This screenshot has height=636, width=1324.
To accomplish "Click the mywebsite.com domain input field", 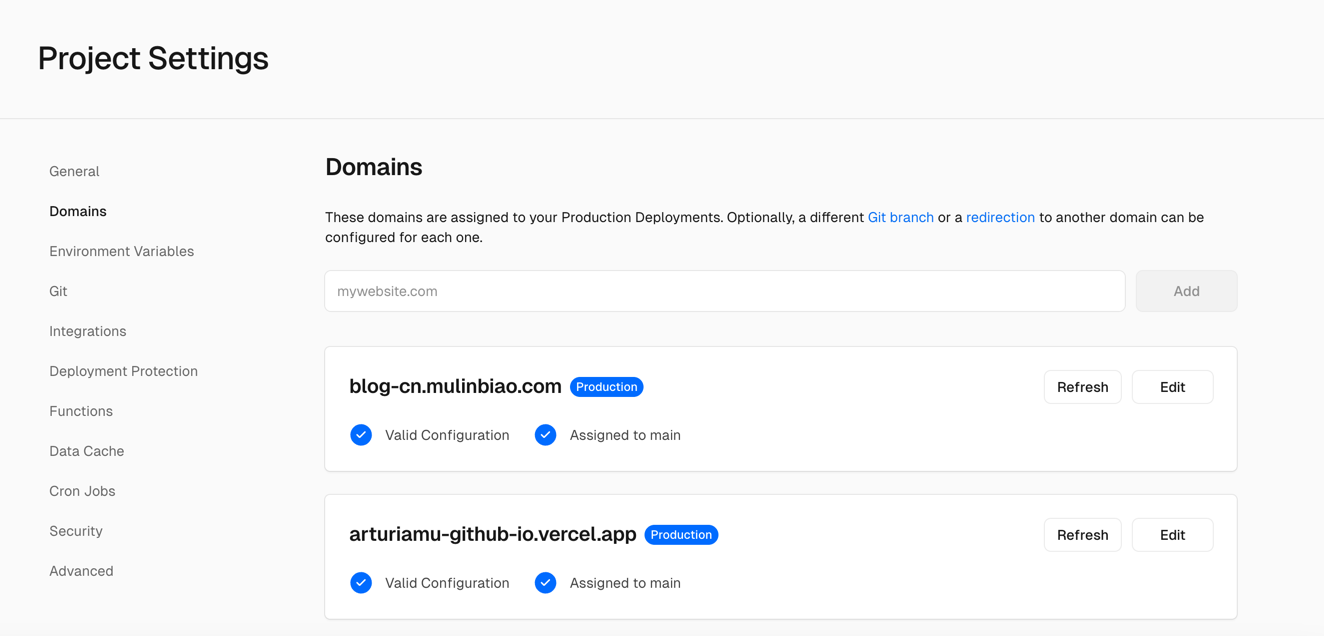I will tap(724, 291).
